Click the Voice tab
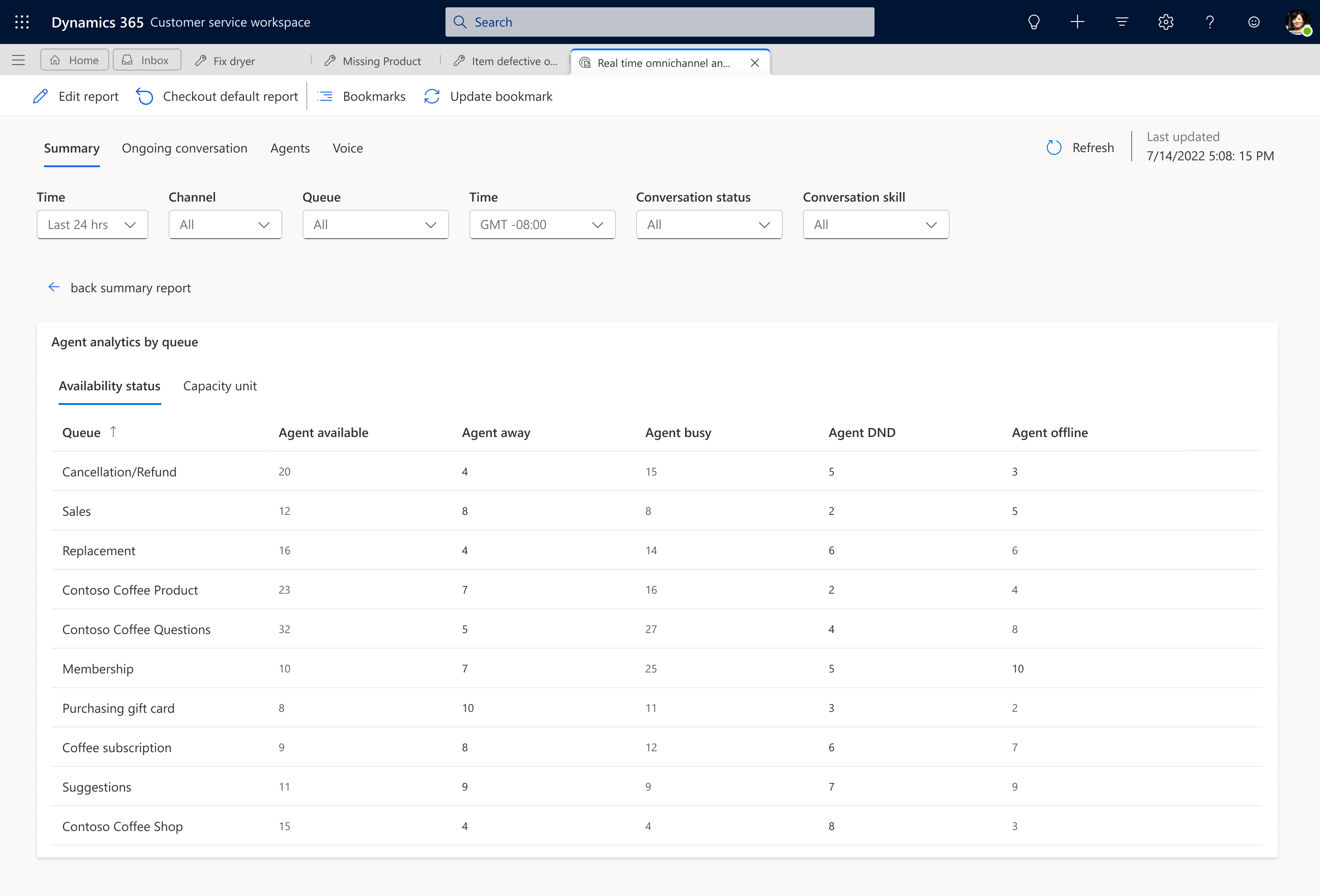Screen dimensions: 1320x896 click(348, 148)
